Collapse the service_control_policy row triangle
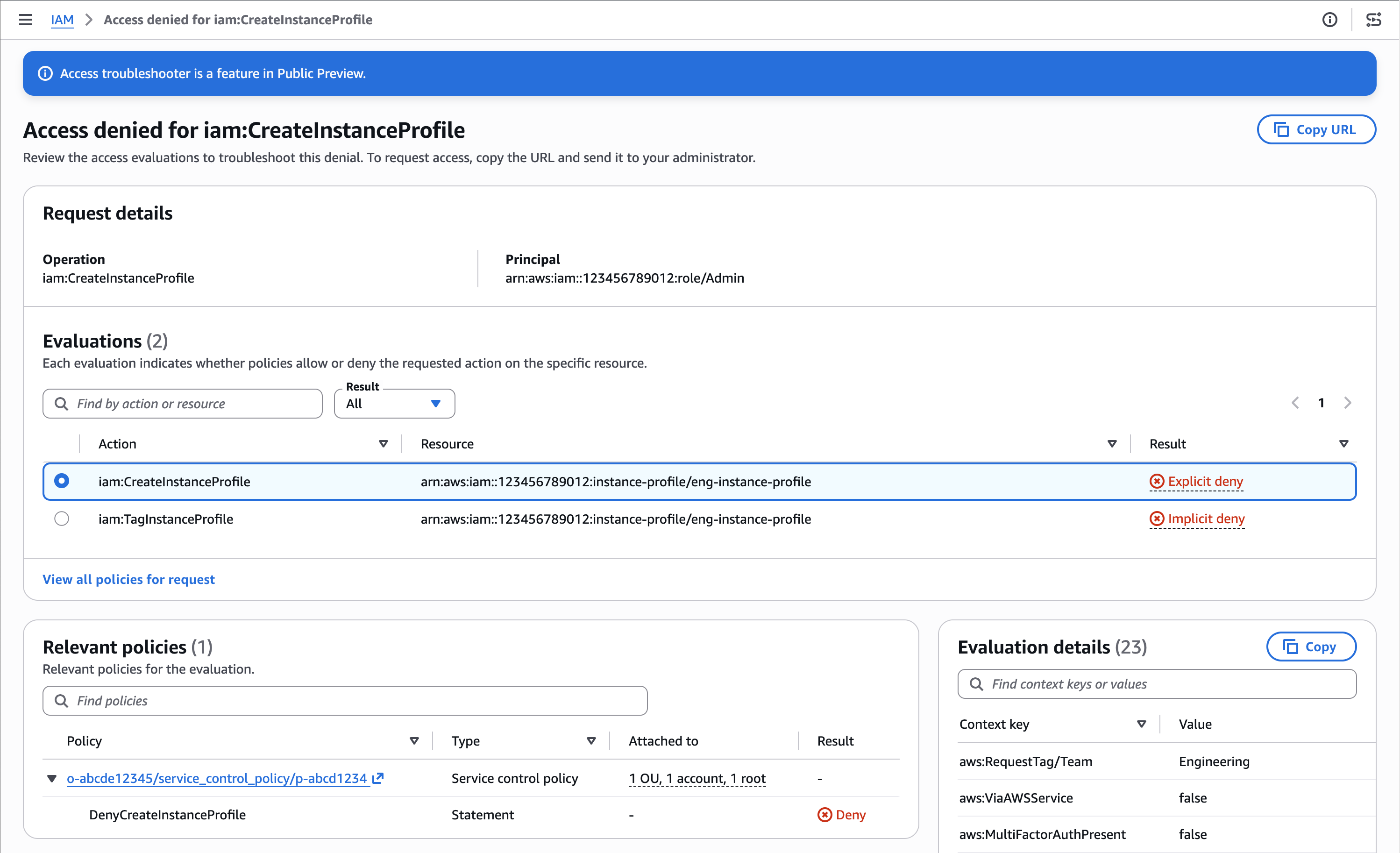The height and width of the screenshot is (853, 1400). [52, 779]
